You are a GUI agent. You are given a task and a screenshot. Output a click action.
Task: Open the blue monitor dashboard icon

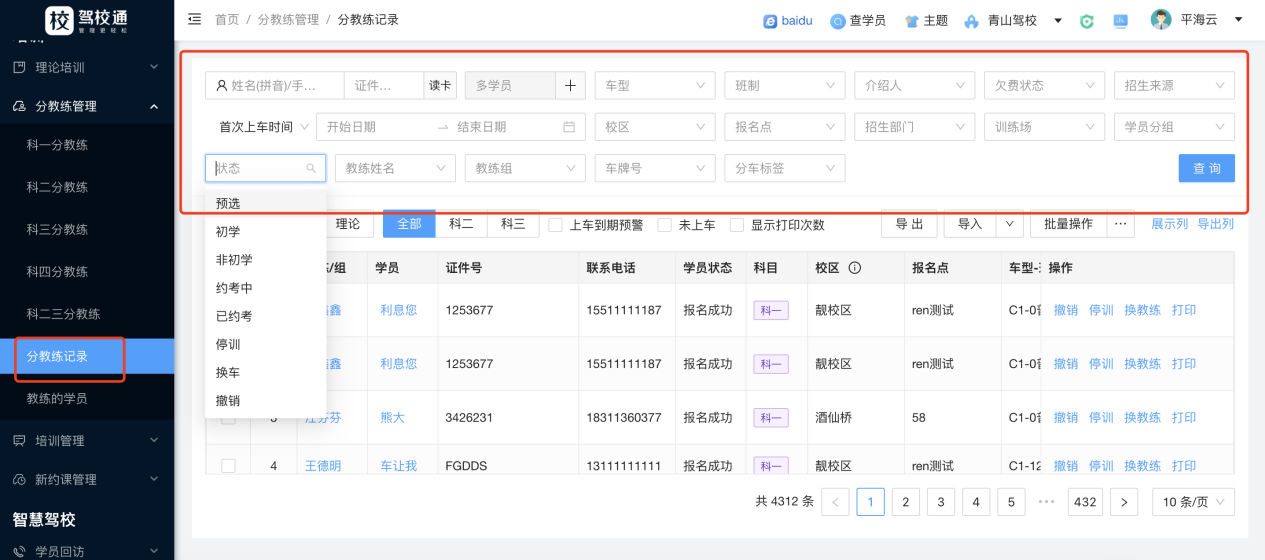pyautogui.click(x=1120, y=21)
